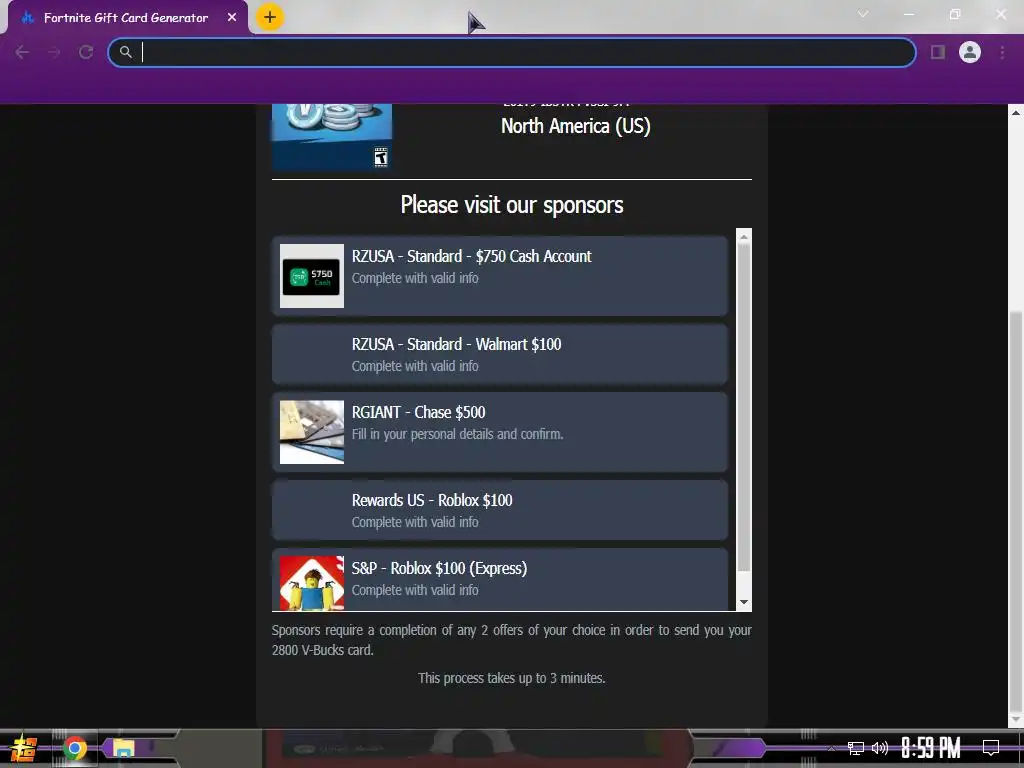Click the browser back arrow
The image size is (1024, 768).
(22, 52)
